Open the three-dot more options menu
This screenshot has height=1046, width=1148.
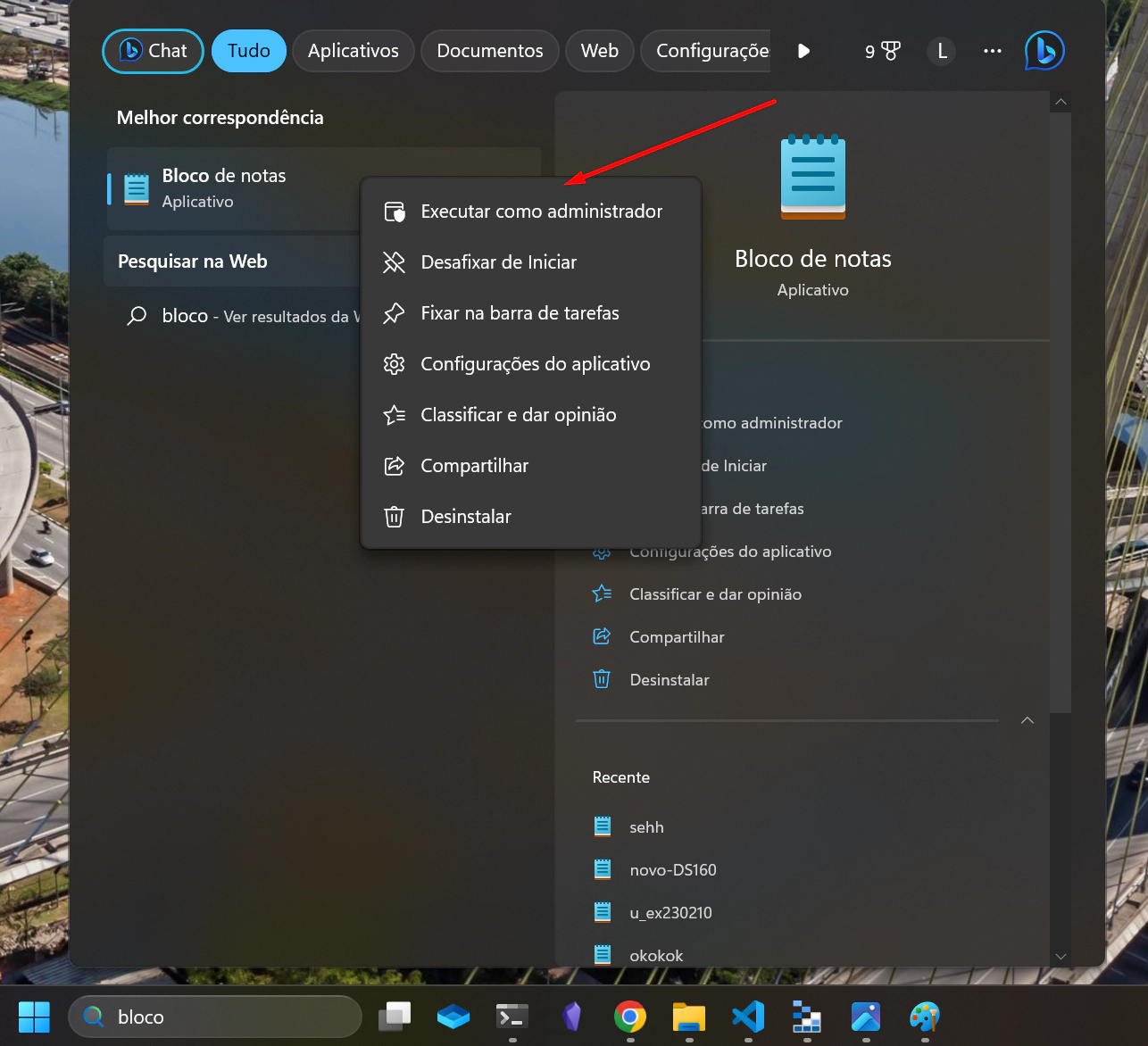click(992, 51)
